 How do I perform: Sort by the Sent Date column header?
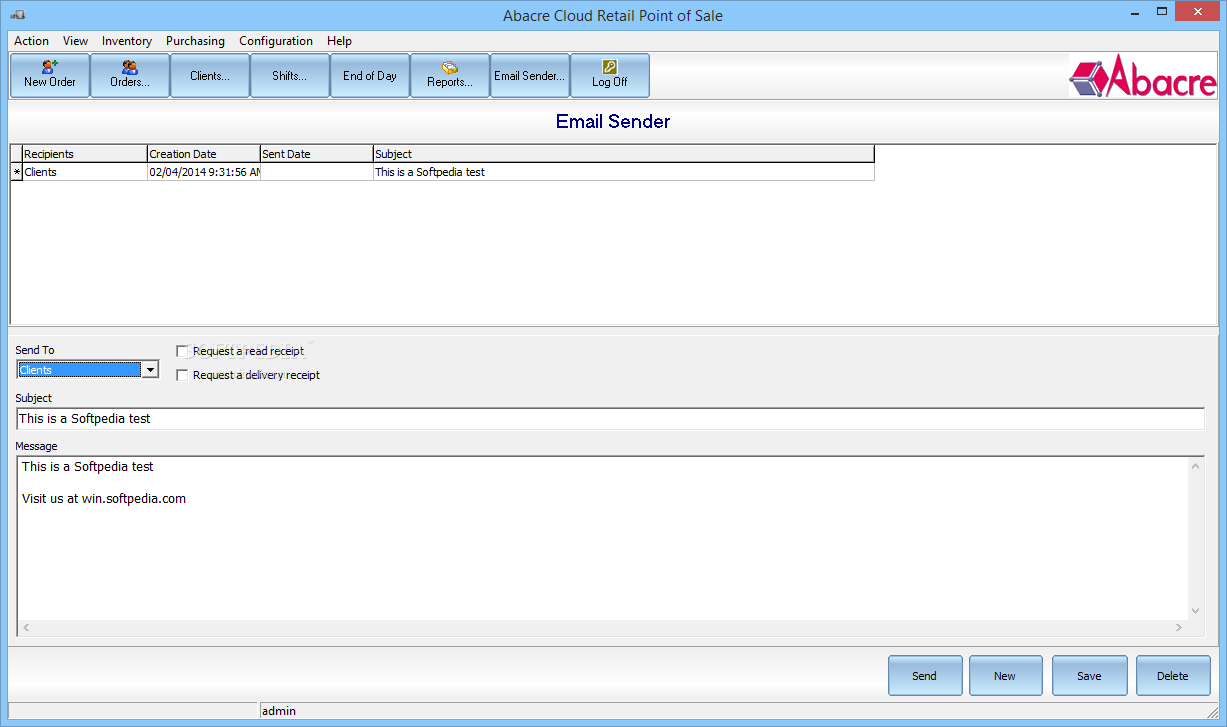(316, 154)
